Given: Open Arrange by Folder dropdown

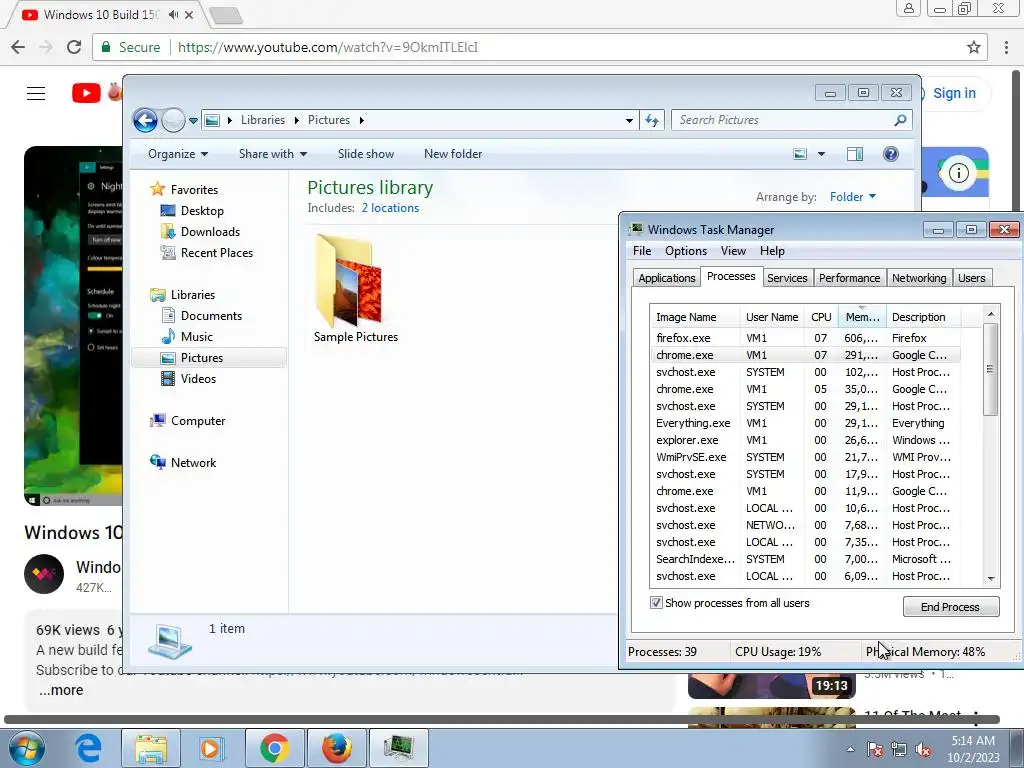Looking at the screenshot, I should tap(852, 197).
